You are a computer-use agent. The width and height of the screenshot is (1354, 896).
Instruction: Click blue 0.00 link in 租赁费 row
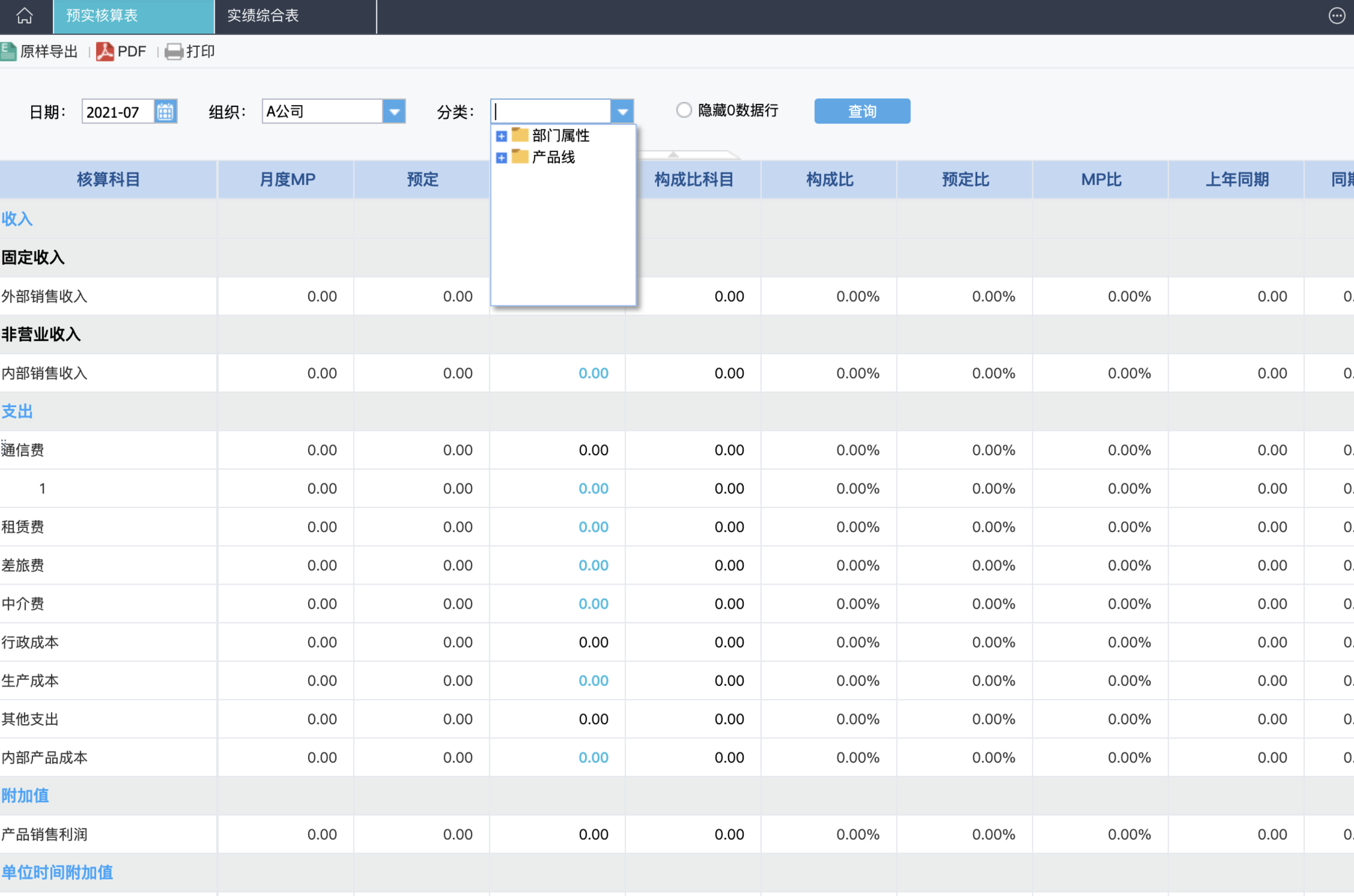[x=593, y=527]
